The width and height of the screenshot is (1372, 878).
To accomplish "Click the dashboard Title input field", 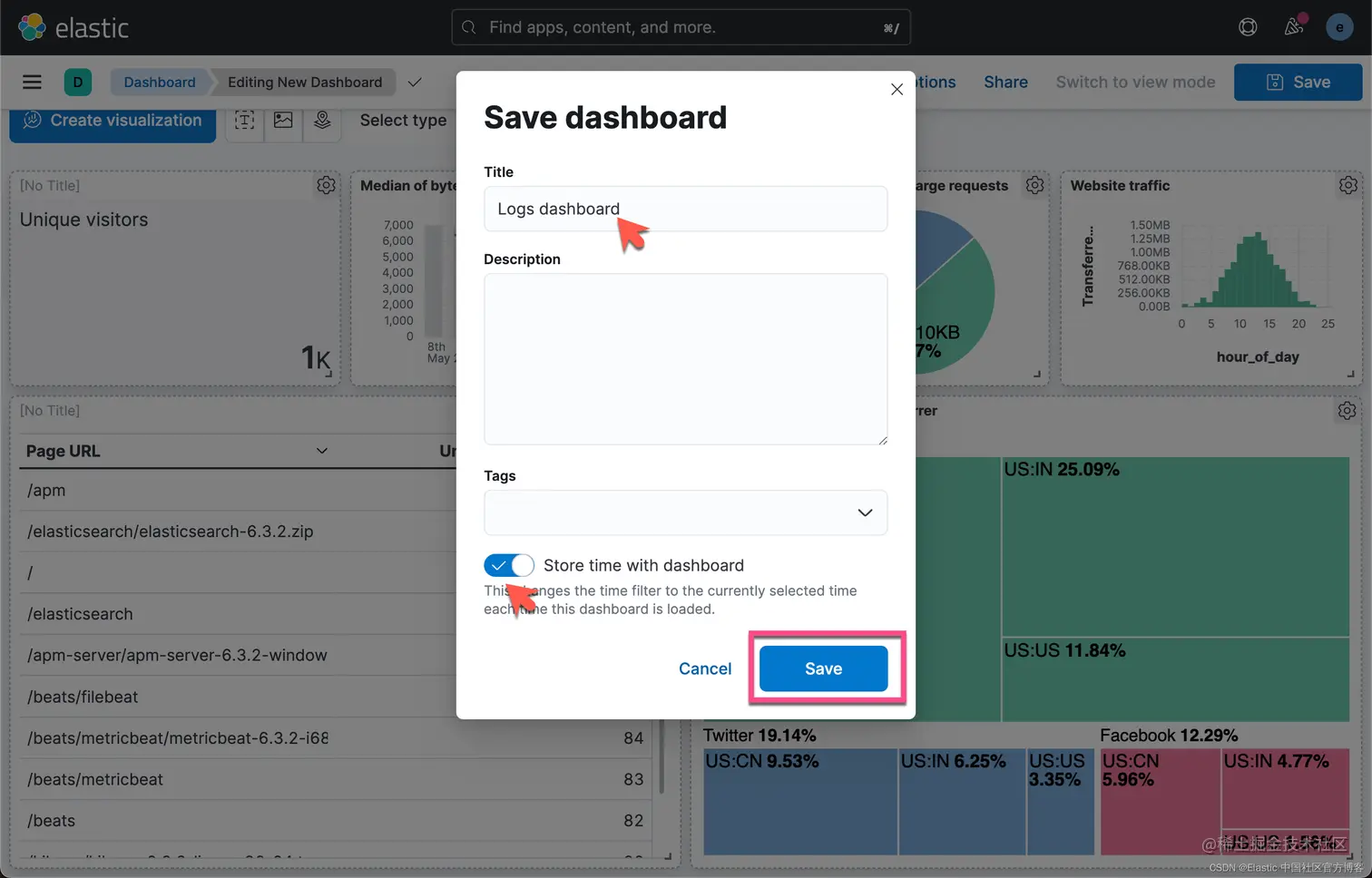I will tap(685, 209).
